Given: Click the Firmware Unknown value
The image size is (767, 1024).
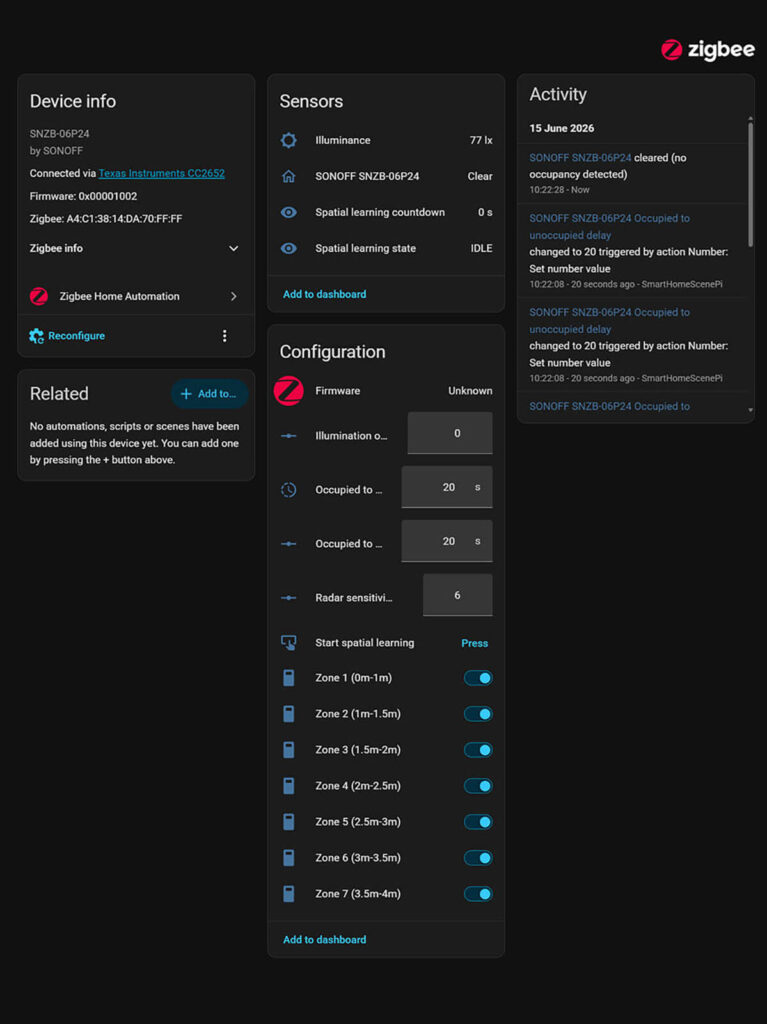Looking at the screenshot, I should [470, 391].
